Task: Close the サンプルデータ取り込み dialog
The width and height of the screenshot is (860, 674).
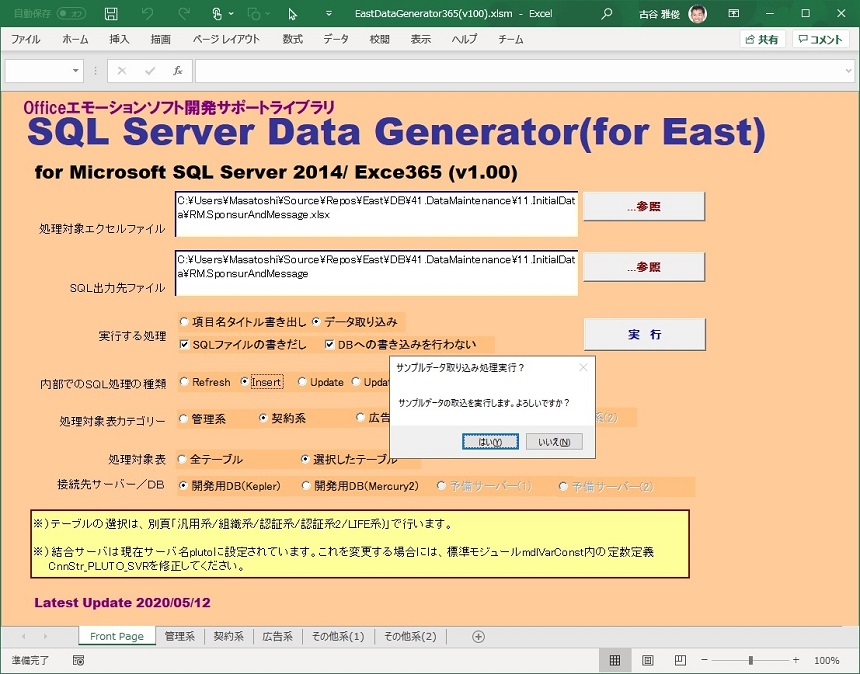Action: [583, 367]
